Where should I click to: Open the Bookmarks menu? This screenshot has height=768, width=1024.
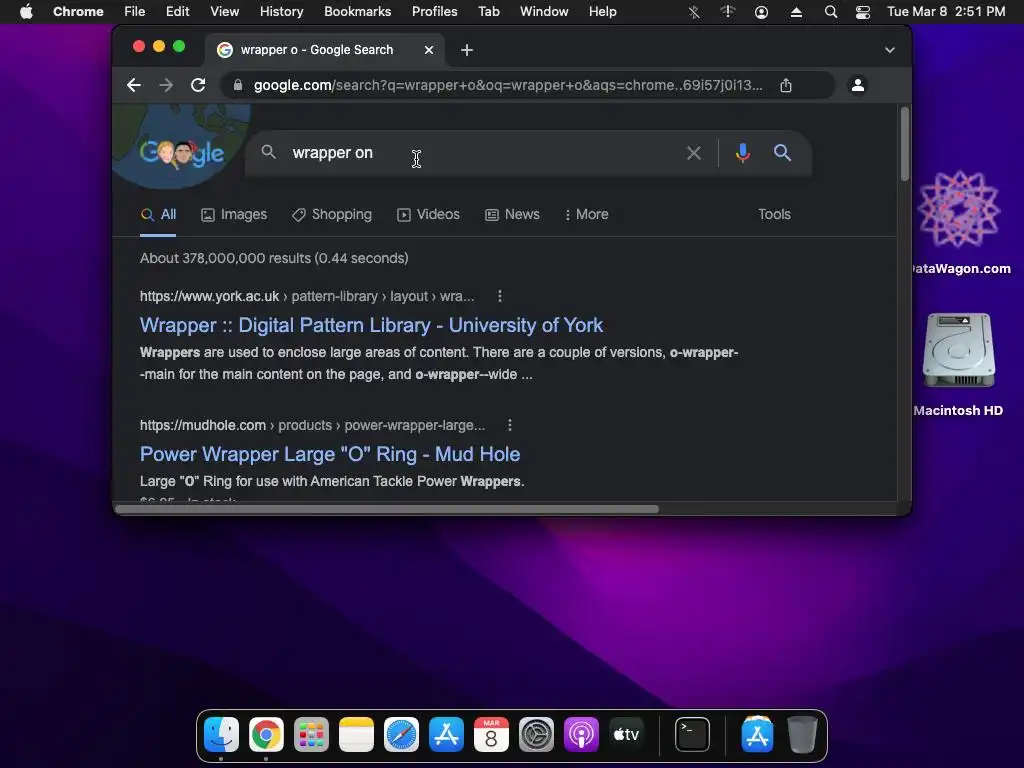(357, 12)
